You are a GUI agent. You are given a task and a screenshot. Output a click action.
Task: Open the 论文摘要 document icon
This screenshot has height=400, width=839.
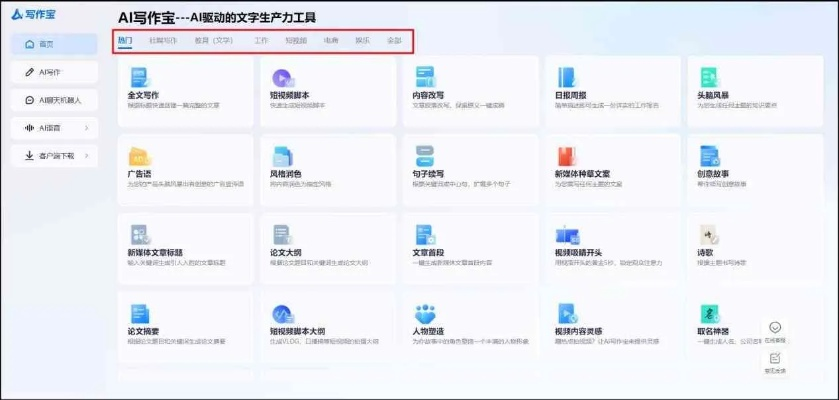point(140,314)
